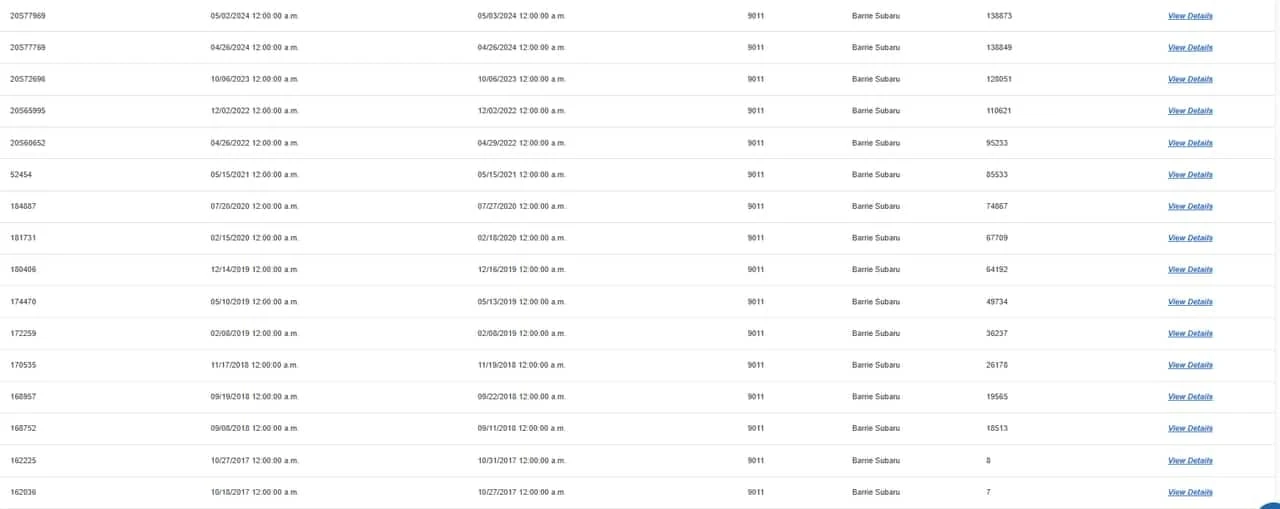Open the chat bubble icon in bottom-right corner
Viewport: 1280px width, 509px height.
click(x=1270, y=504)
